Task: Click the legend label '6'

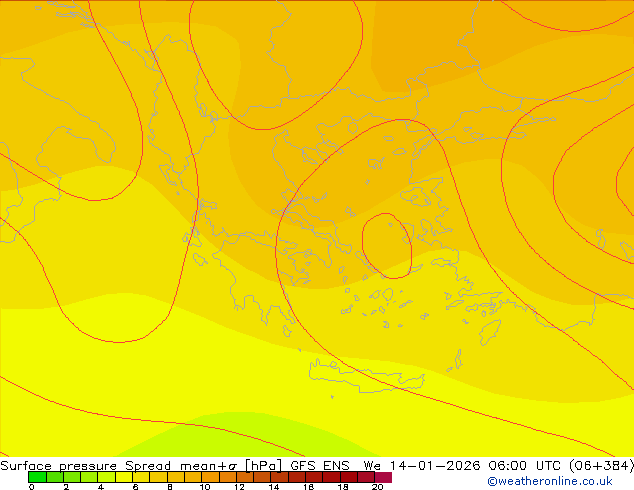Action: point(135,487)
